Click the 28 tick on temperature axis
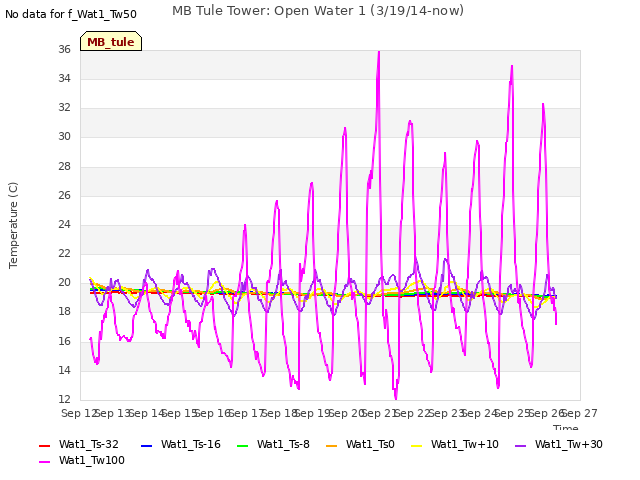The width and height of the screenshot is (640, 480). coord(64,167)
